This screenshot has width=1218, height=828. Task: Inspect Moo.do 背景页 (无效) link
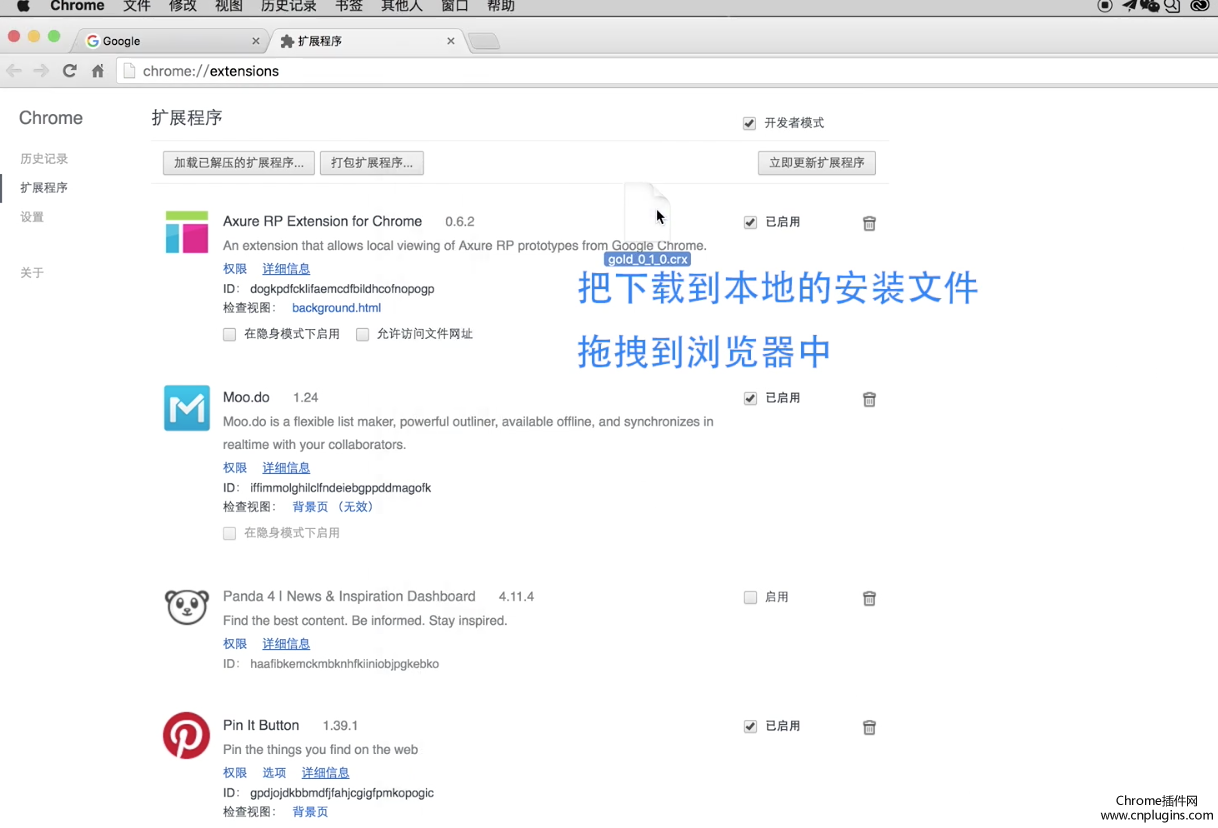point(334,507)
